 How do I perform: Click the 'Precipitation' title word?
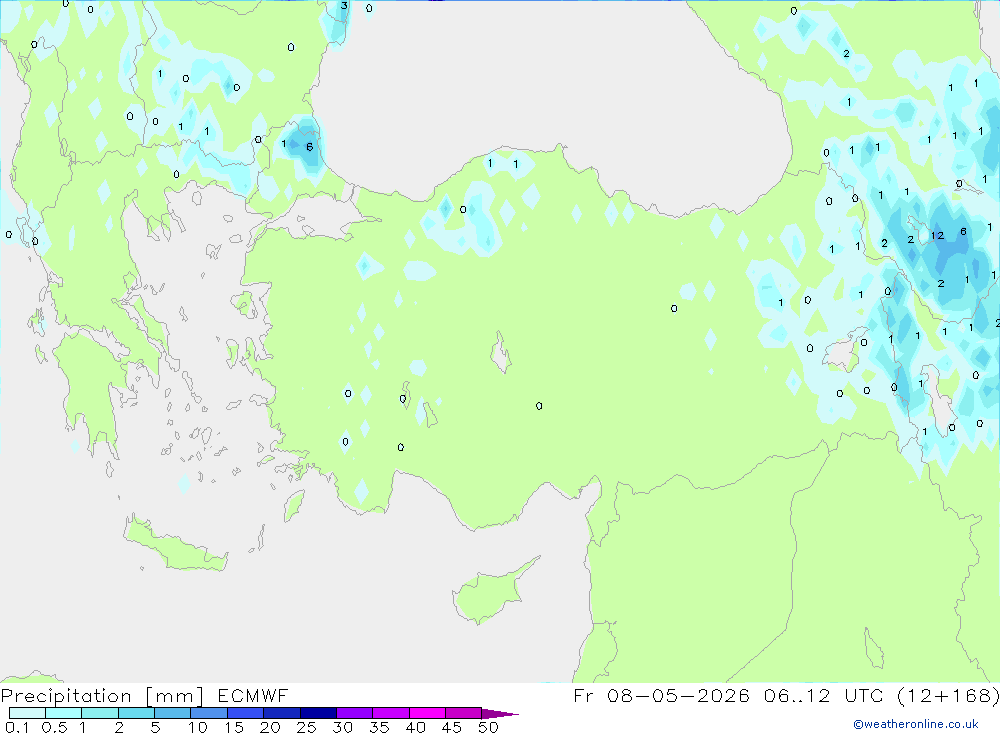click(66, 696)
